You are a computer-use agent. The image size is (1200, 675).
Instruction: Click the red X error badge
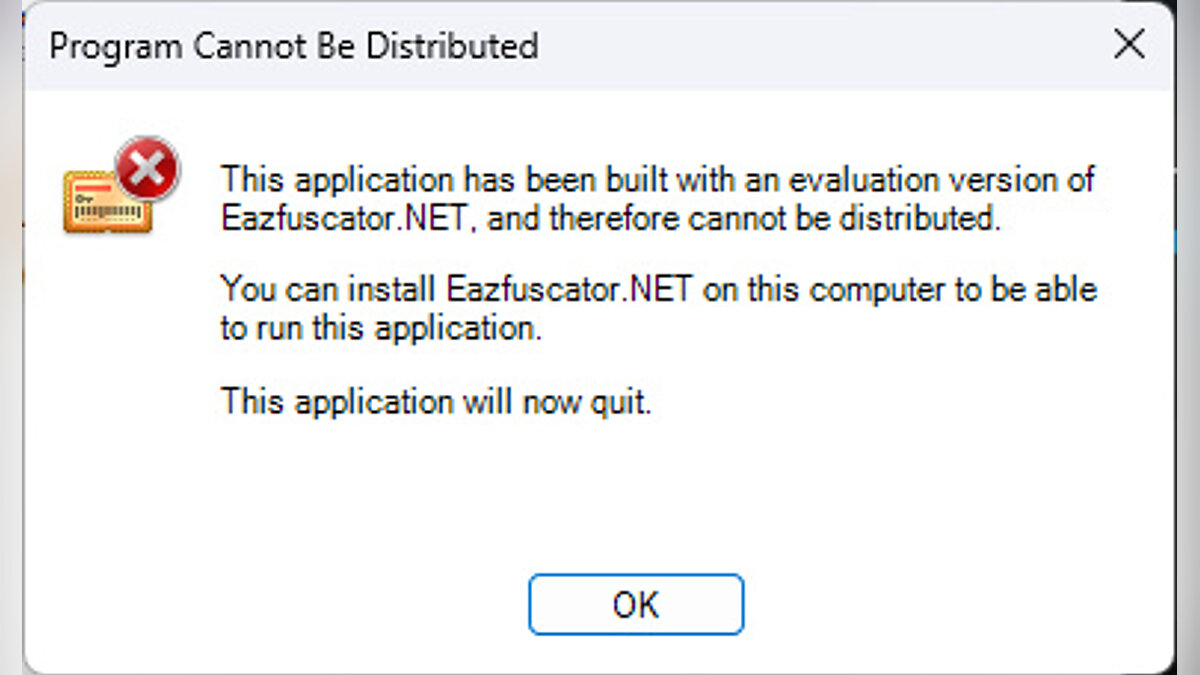tap(148, 169)
